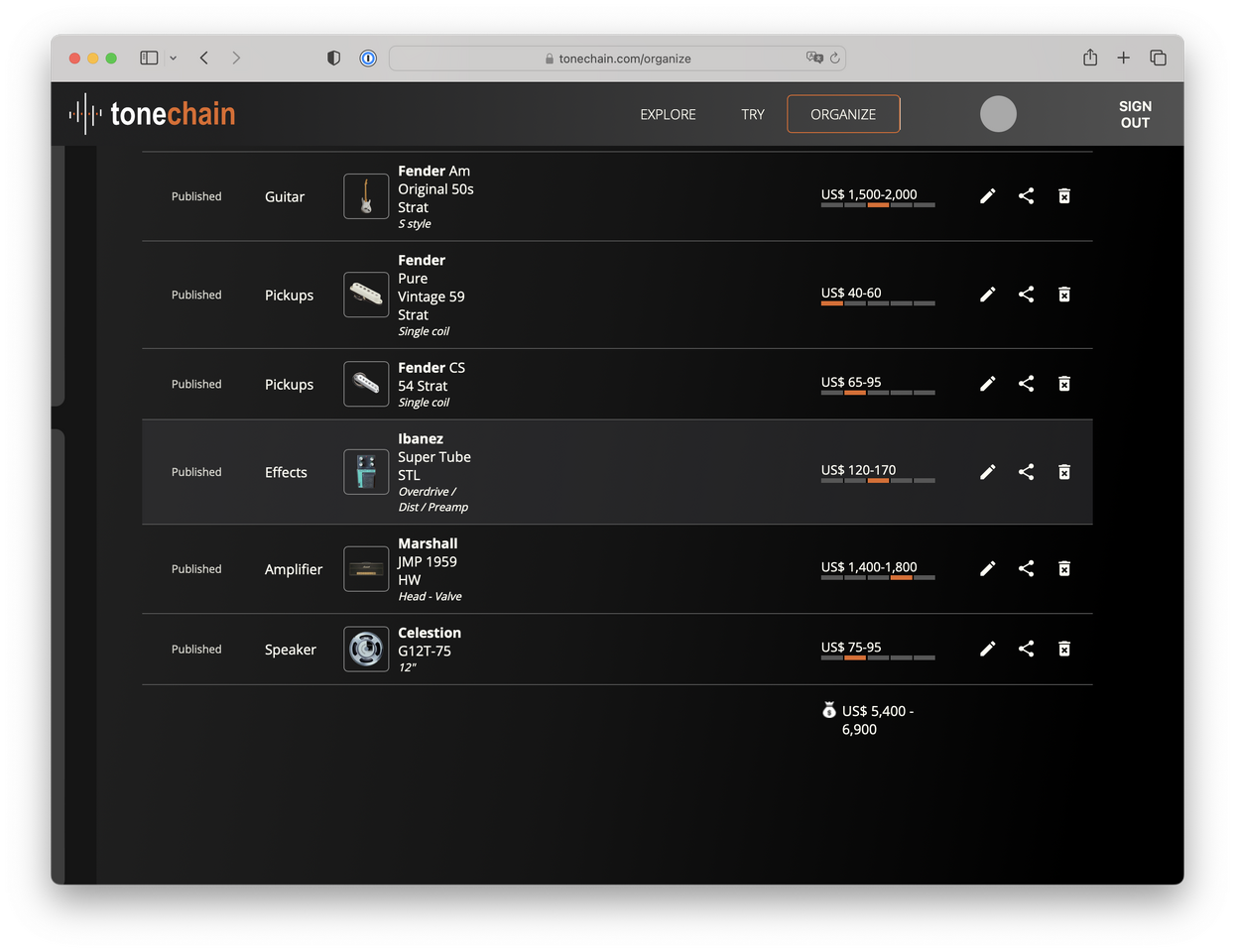
Task: Go back to previous page
Action: point(204,59)
